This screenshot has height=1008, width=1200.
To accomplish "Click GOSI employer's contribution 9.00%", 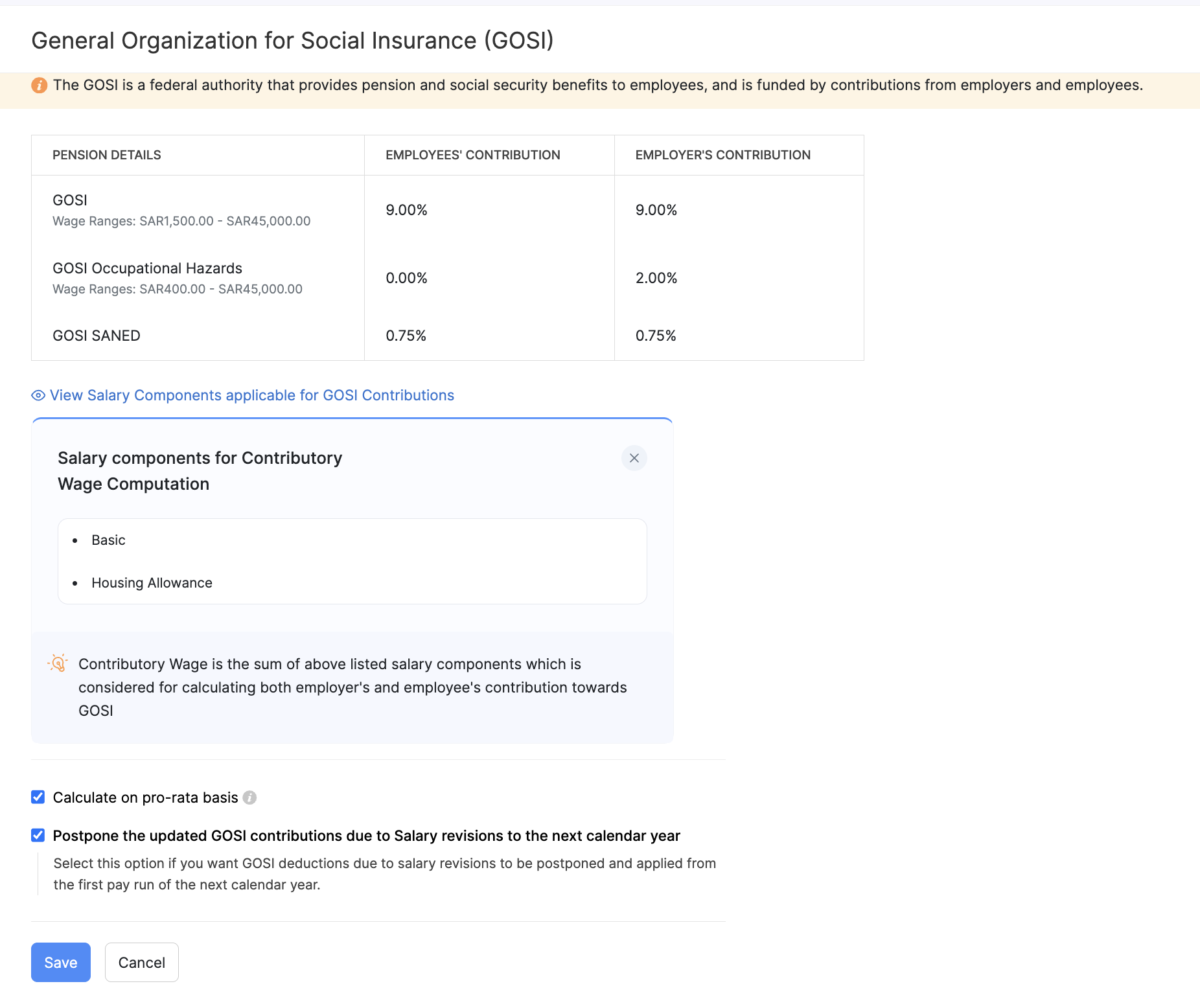I will point(656,210).
